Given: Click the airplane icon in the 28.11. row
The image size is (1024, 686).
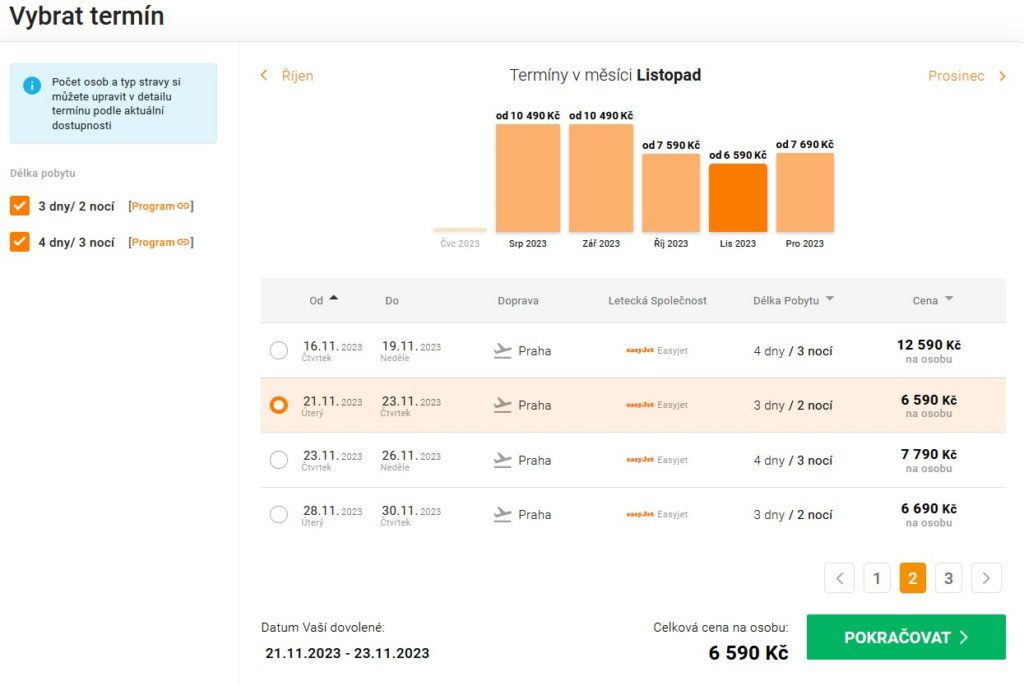Looking at the screenshot, I should 503,515.
